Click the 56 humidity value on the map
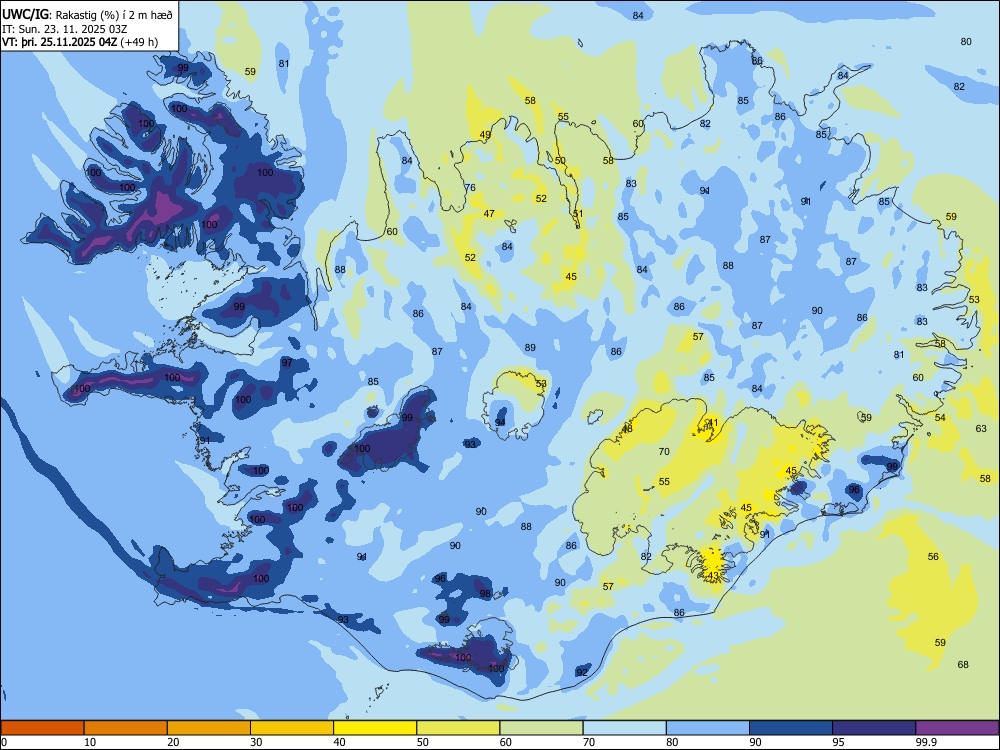 [x=933, y=557]
